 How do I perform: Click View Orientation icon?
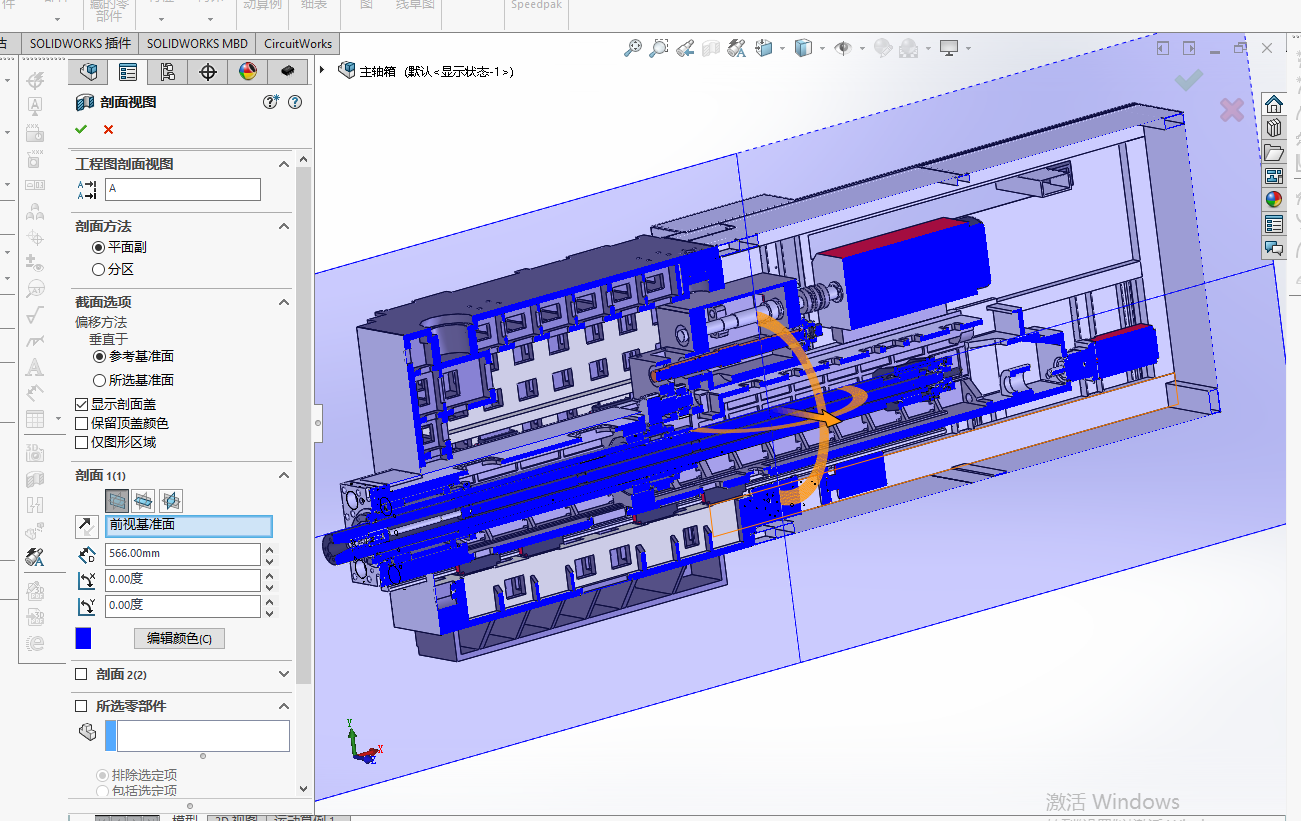point(765,47)
